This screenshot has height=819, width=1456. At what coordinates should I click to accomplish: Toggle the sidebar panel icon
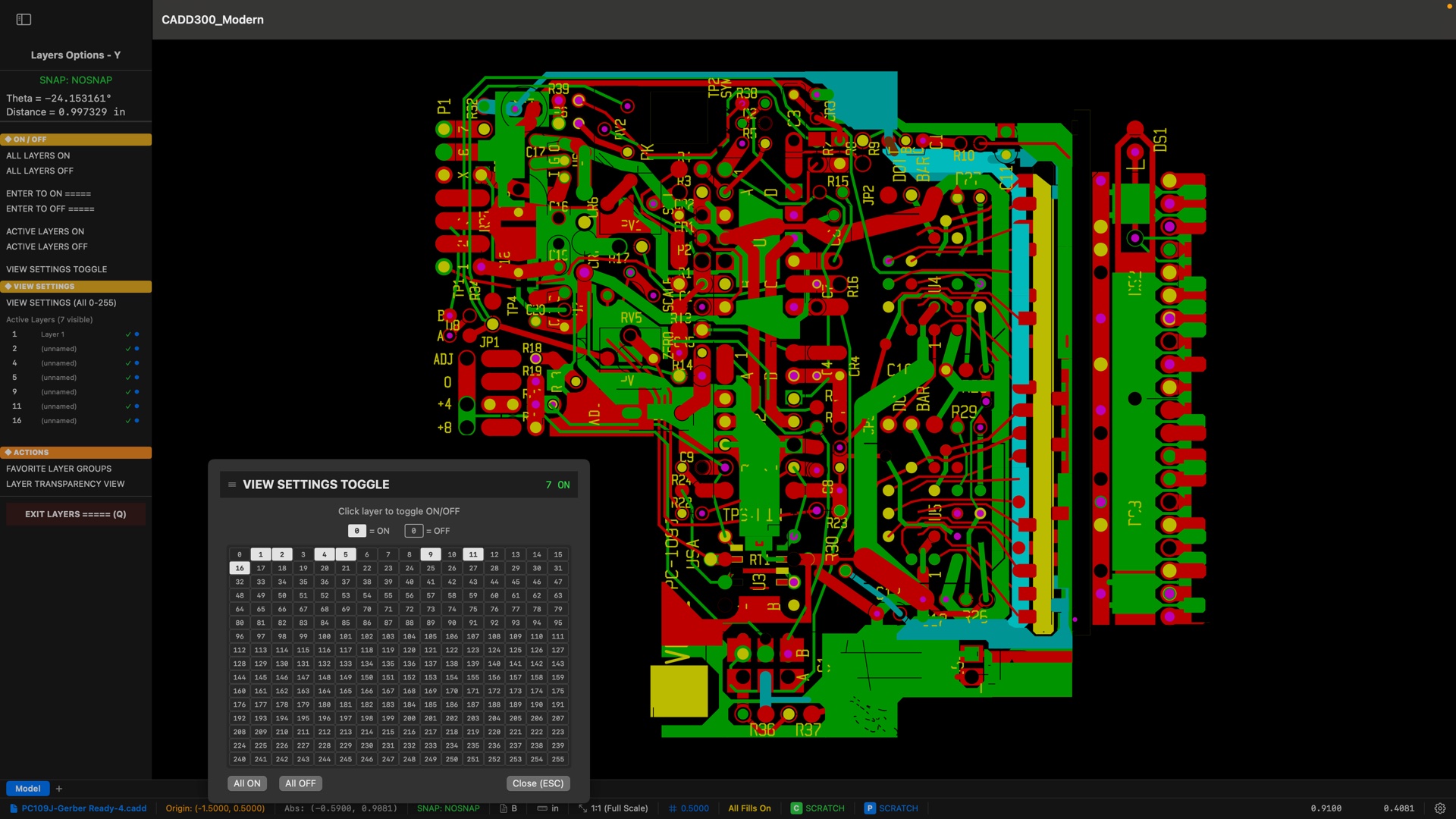click(24, 20)
